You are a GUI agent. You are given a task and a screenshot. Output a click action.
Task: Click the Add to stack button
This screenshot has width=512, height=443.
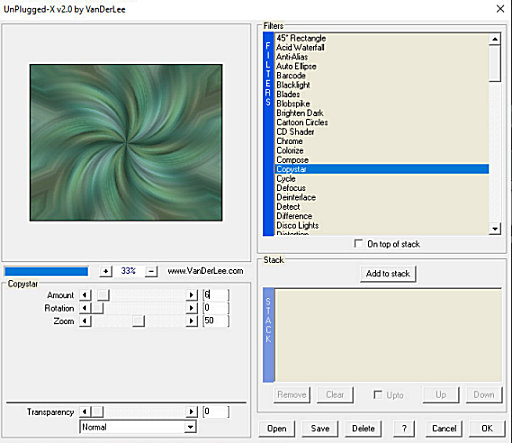(x=388, y=274)
